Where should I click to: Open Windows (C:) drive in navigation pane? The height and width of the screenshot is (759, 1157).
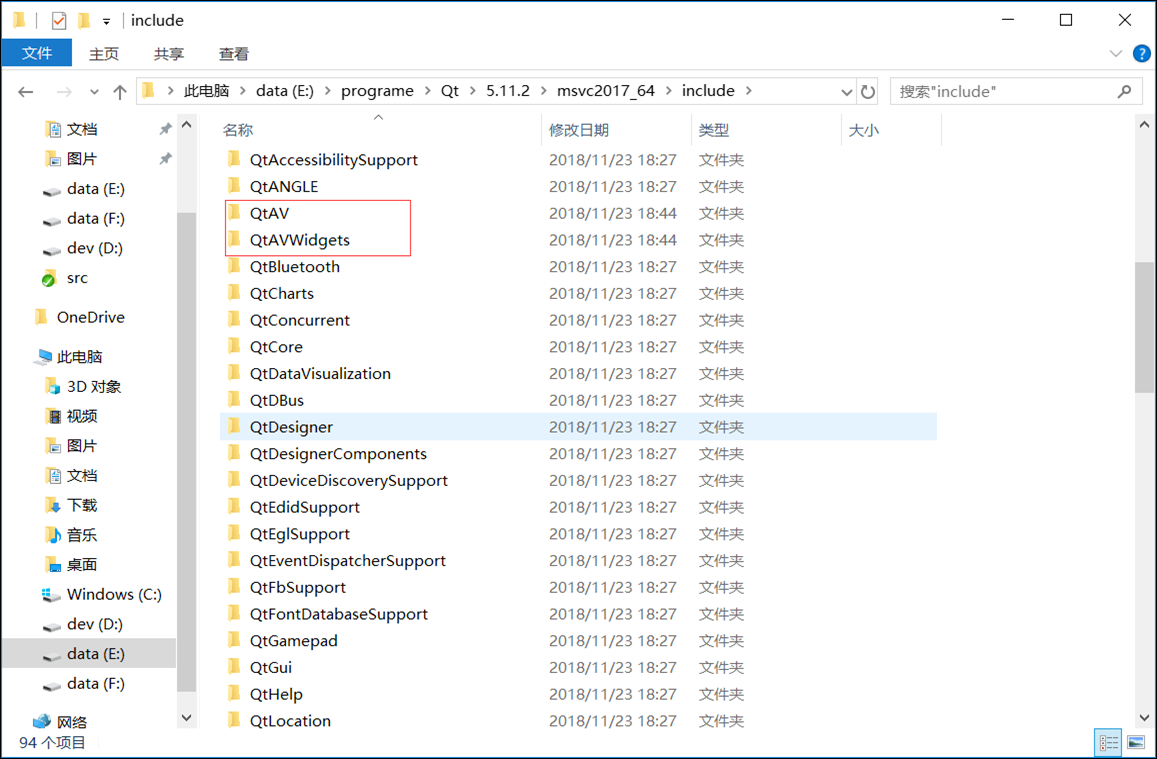[114, 595]
